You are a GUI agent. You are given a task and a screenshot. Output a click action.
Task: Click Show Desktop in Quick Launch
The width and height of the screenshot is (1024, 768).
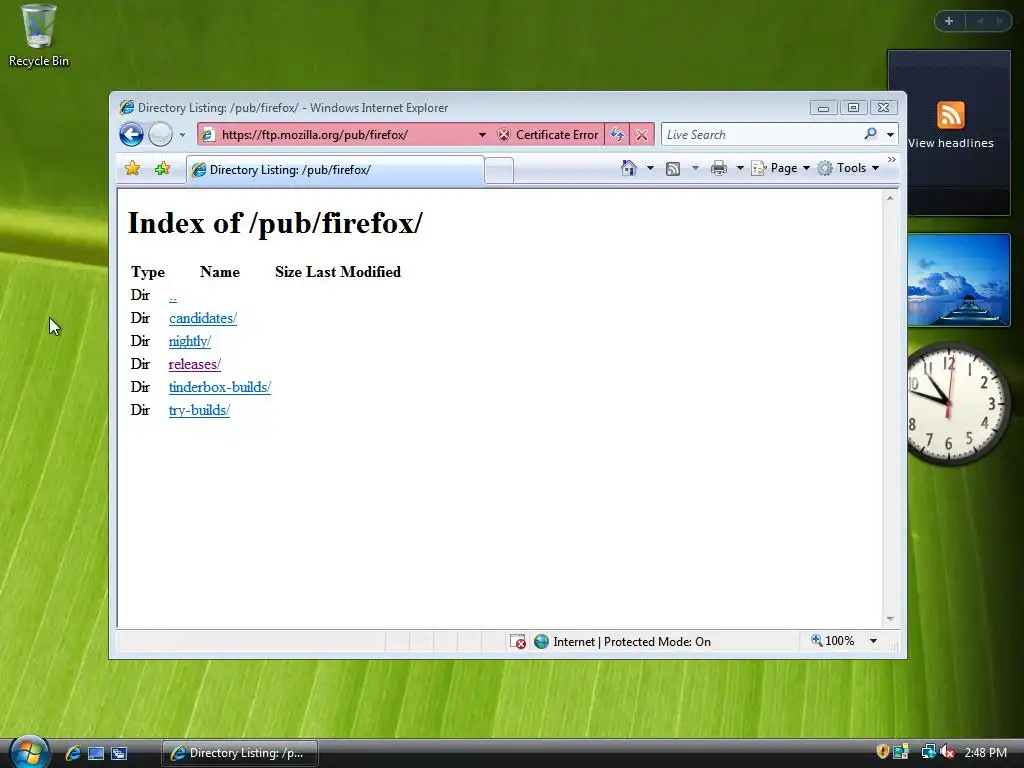(96, 753)
